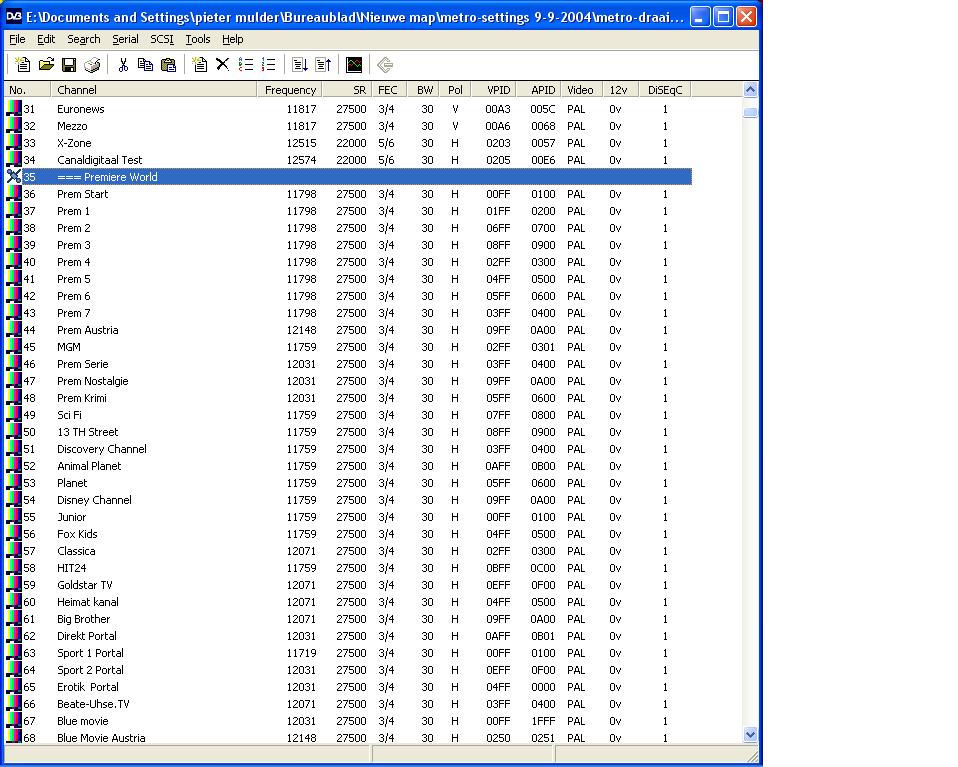Click the scrollbar up arrow
The height and width of the screenshot is (767, 958).
click(x=750, y=90)
